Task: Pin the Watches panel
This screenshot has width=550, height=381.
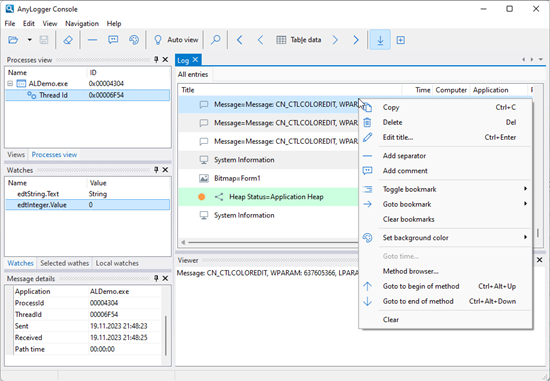Action: (x=156, y=170)
